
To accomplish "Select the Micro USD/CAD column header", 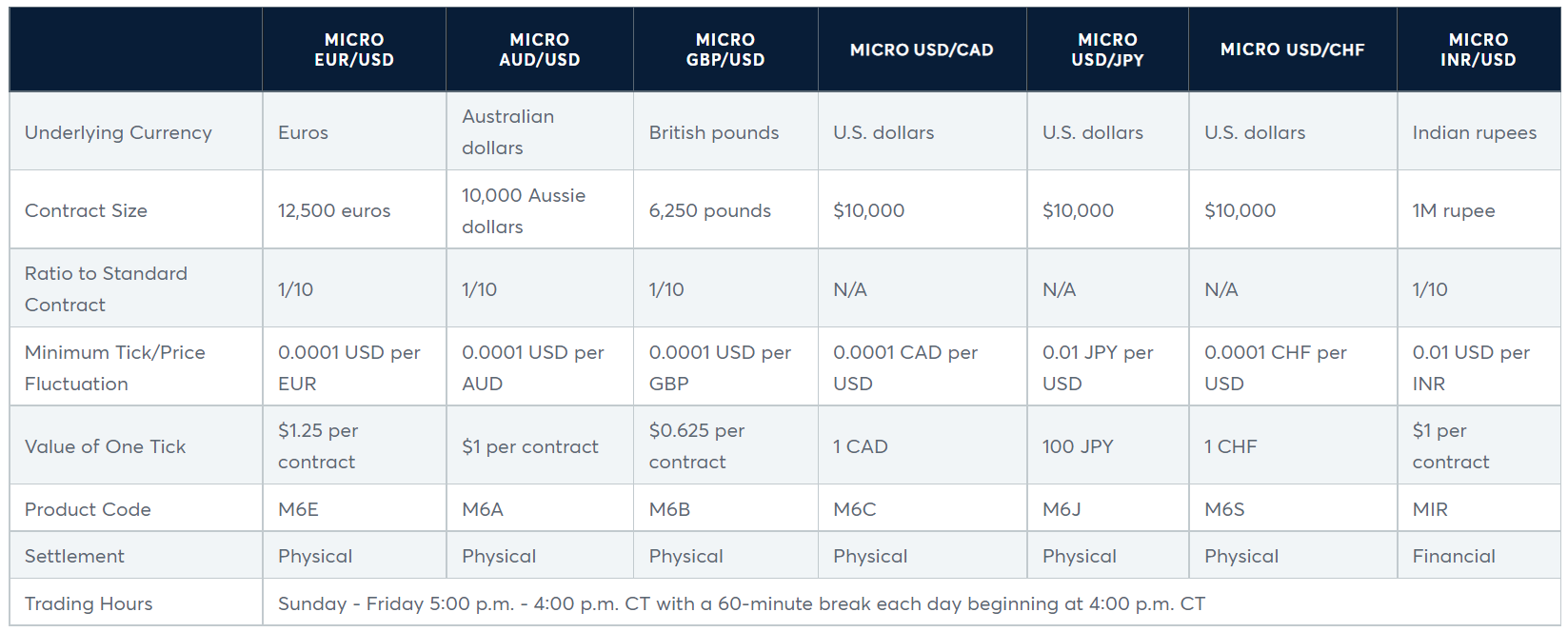I will point(921,49).
